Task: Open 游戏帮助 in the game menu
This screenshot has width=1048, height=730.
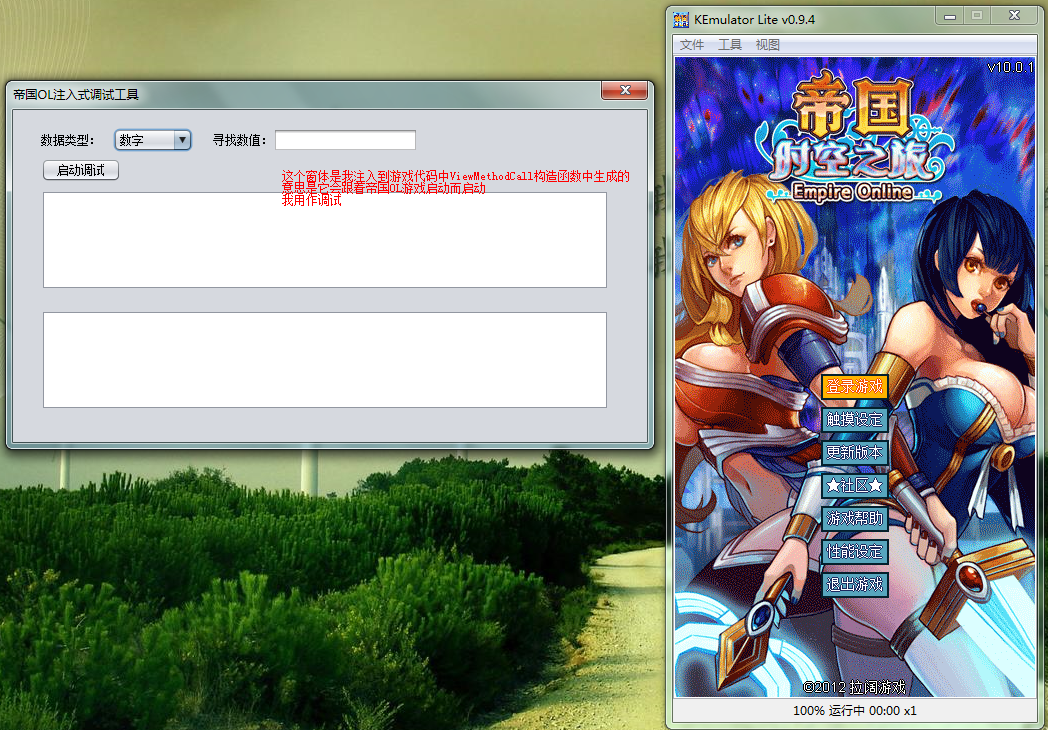Action: coord(854,518)
